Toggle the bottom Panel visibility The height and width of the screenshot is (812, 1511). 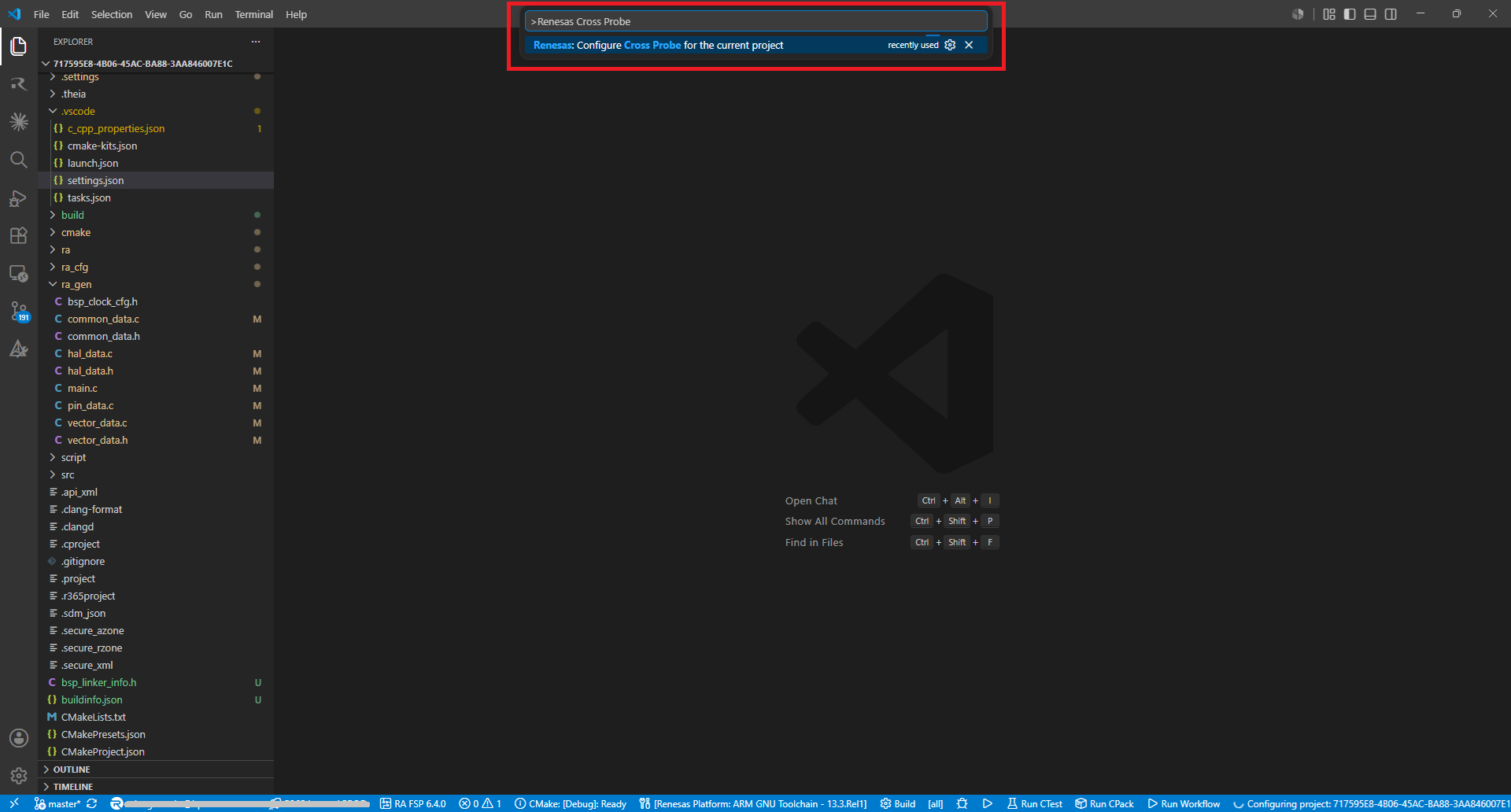pyautogui.click(x=1370, y=14)
